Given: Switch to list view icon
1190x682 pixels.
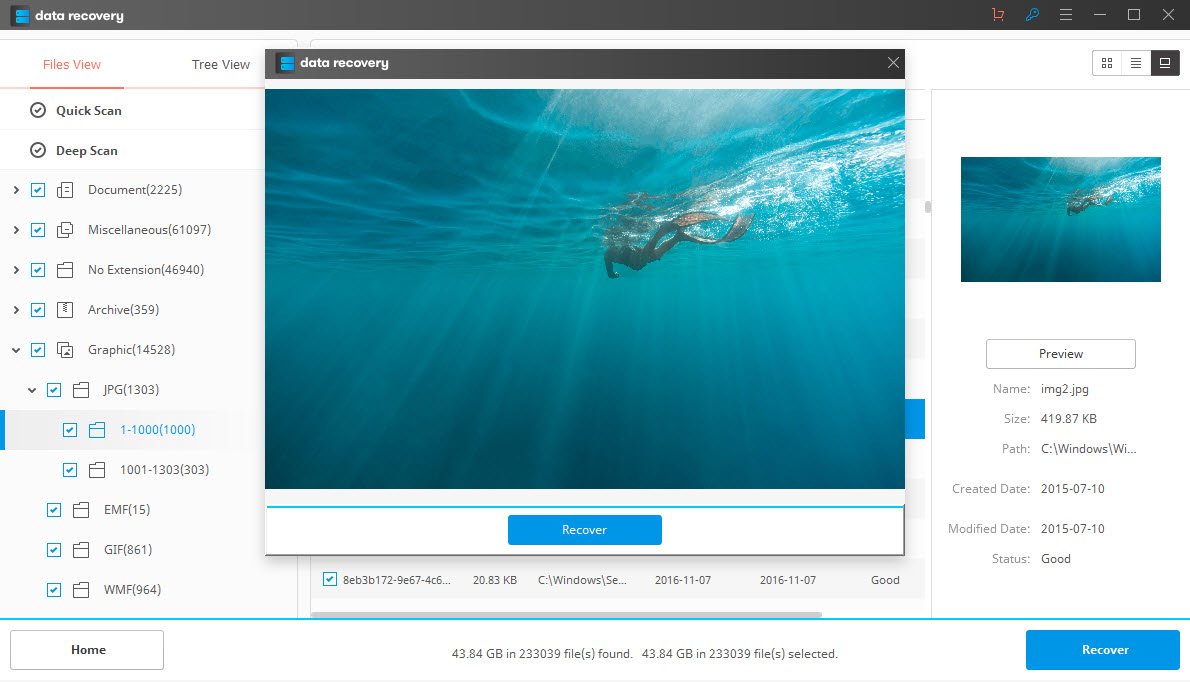Looking at the screenshot, I should [x=1136, y=62].
